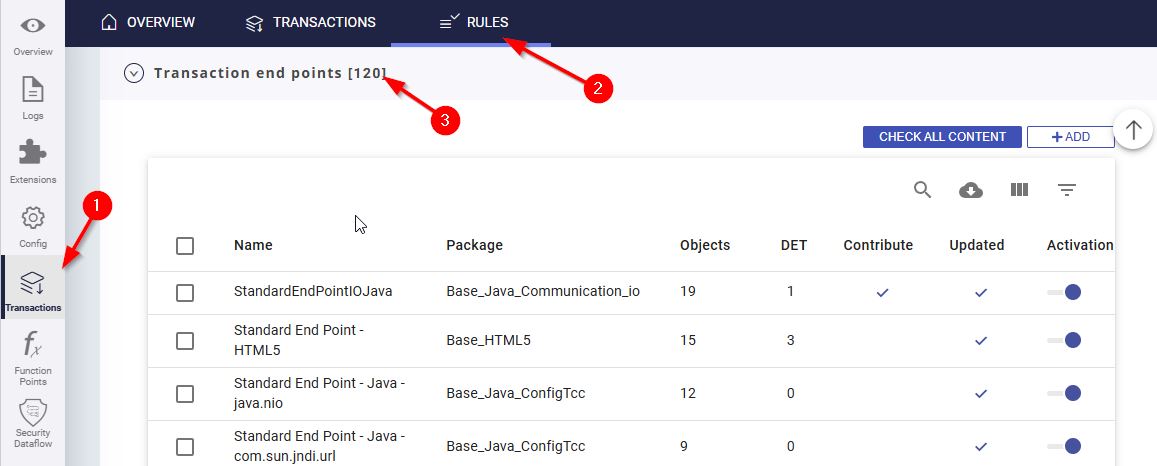
Task: Tick the select-all checkbox in header row
Action: [185, 245]
